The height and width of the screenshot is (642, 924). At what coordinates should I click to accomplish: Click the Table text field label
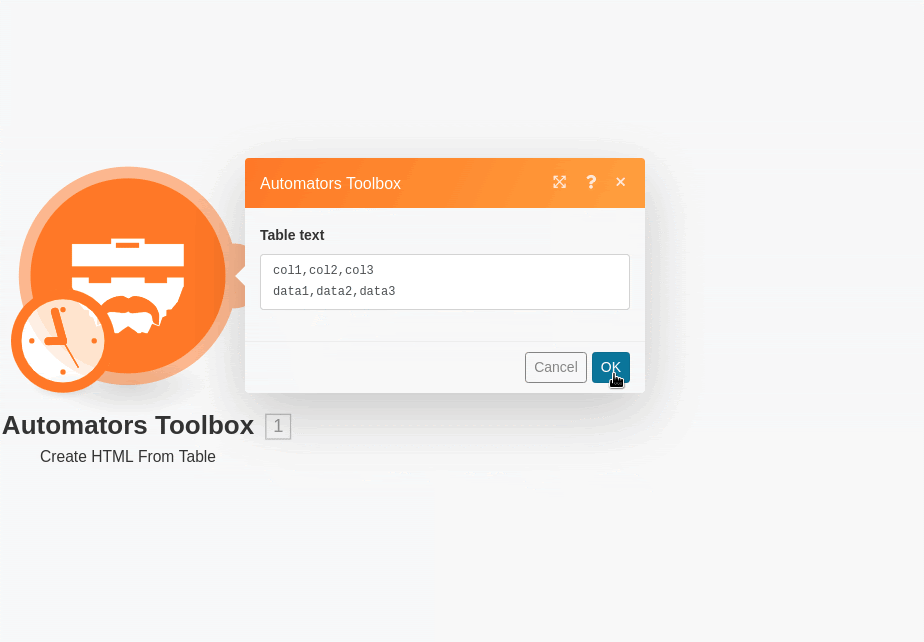tap(292, 235)
